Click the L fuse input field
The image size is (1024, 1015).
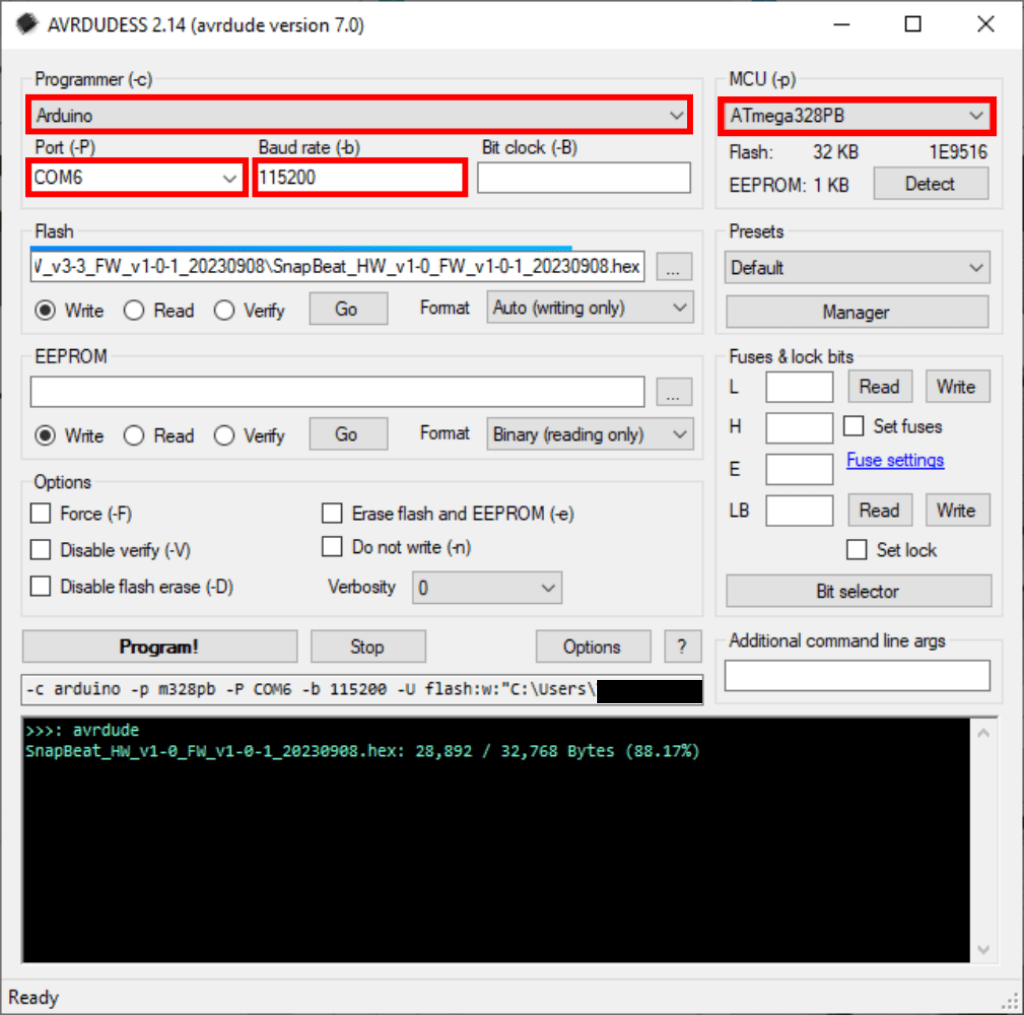click(x=799, y=387)
